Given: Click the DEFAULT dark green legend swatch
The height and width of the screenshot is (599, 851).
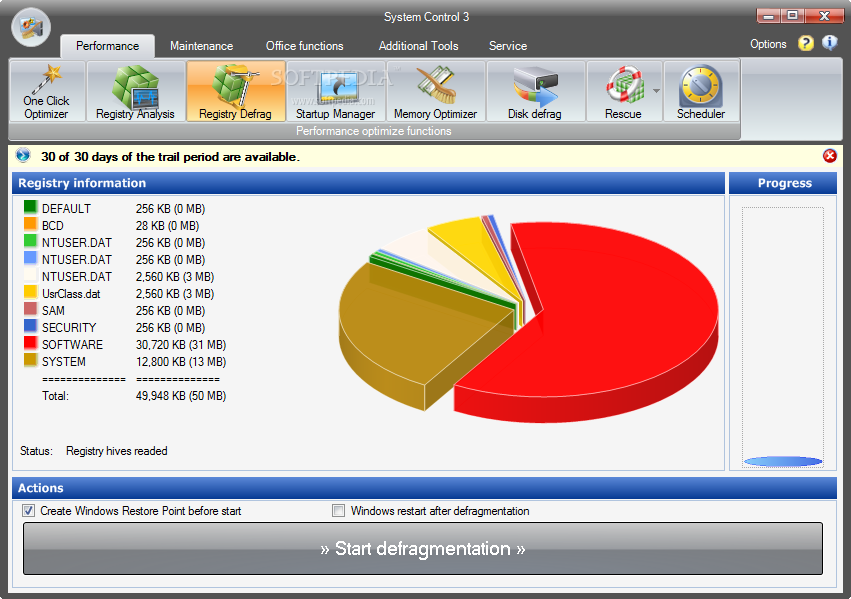Looking at the screenshot, I should pos(30,207).
